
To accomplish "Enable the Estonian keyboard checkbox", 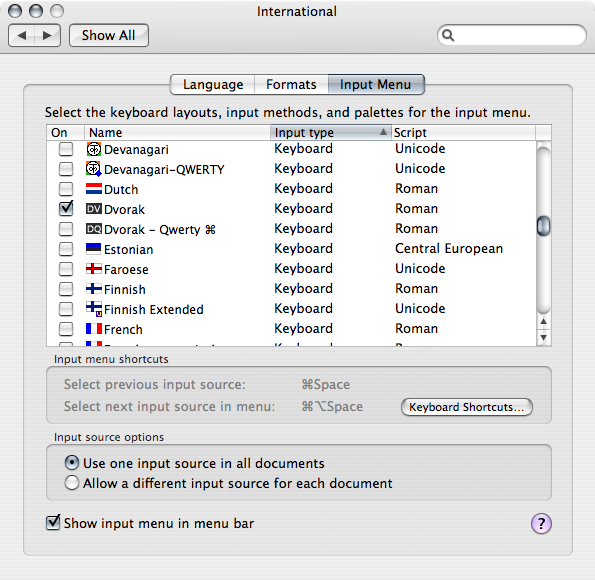I will click(66, 249).
